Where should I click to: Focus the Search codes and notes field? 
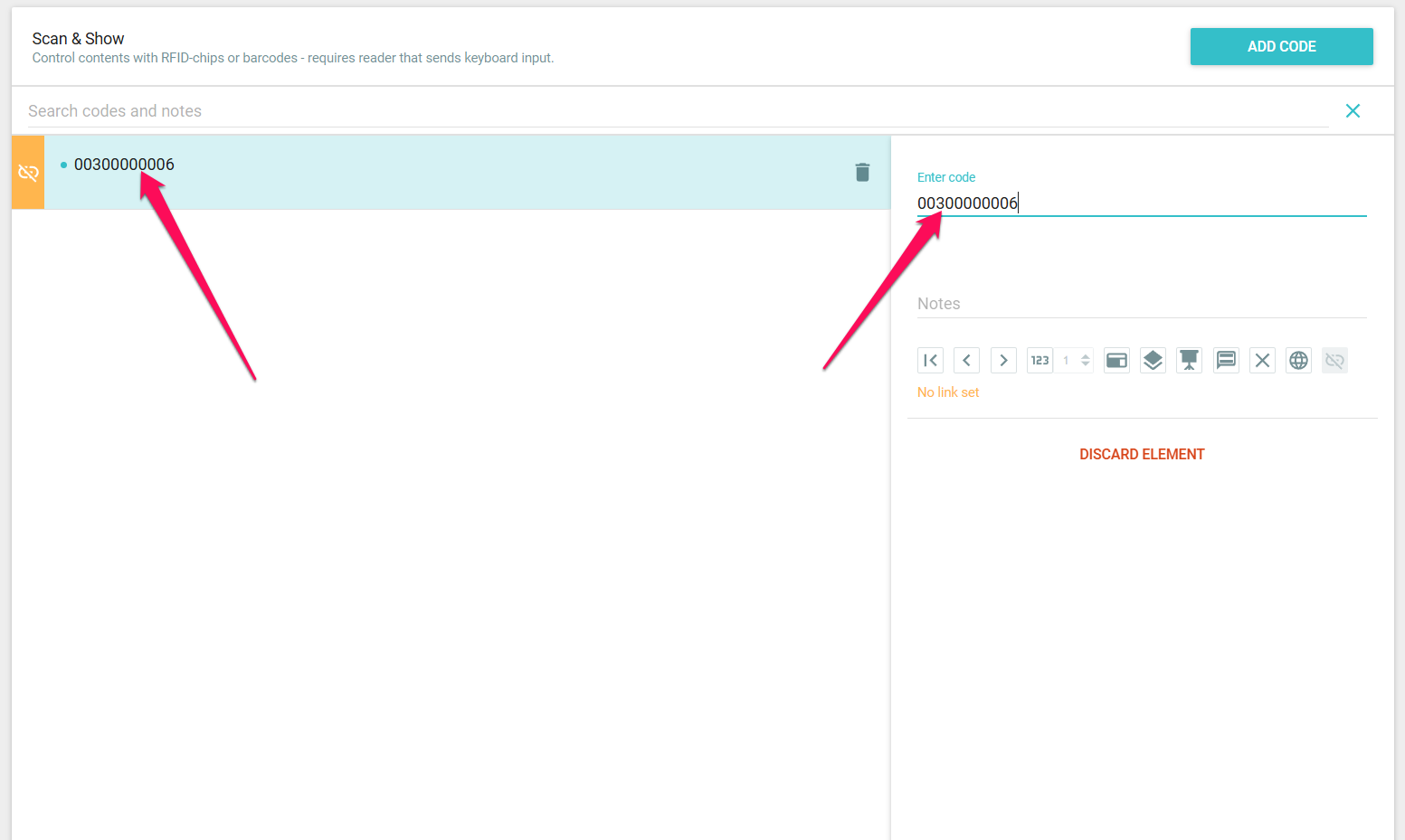click(669, 111)
